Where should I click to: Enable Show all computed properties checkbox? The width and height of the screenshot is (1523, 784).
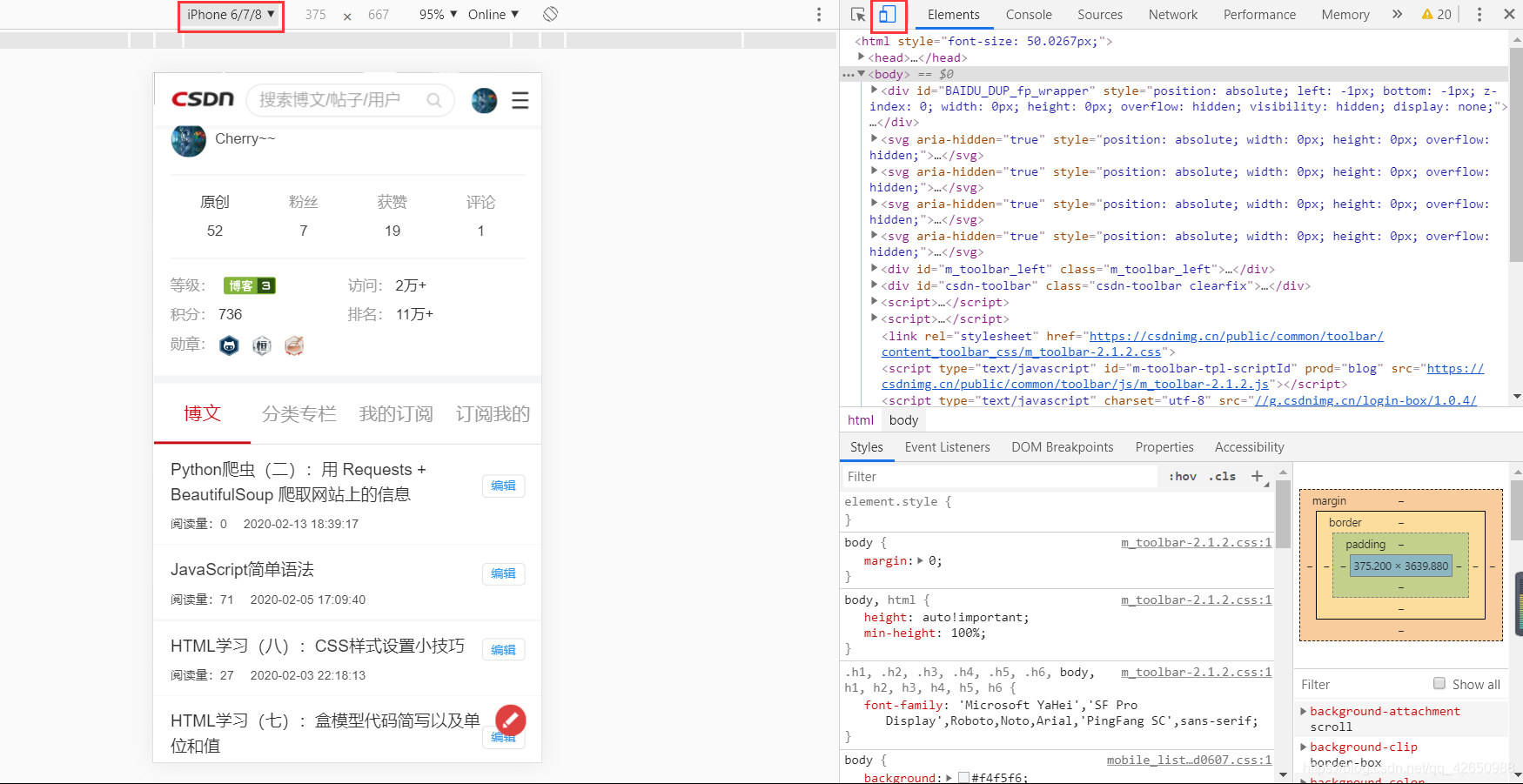coord(1439,684)
